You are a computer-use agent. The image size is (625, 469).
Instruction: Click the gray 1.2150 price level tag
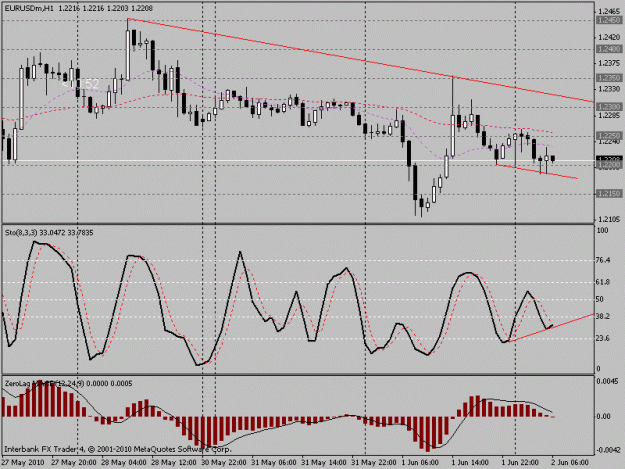tap(609, 194)
